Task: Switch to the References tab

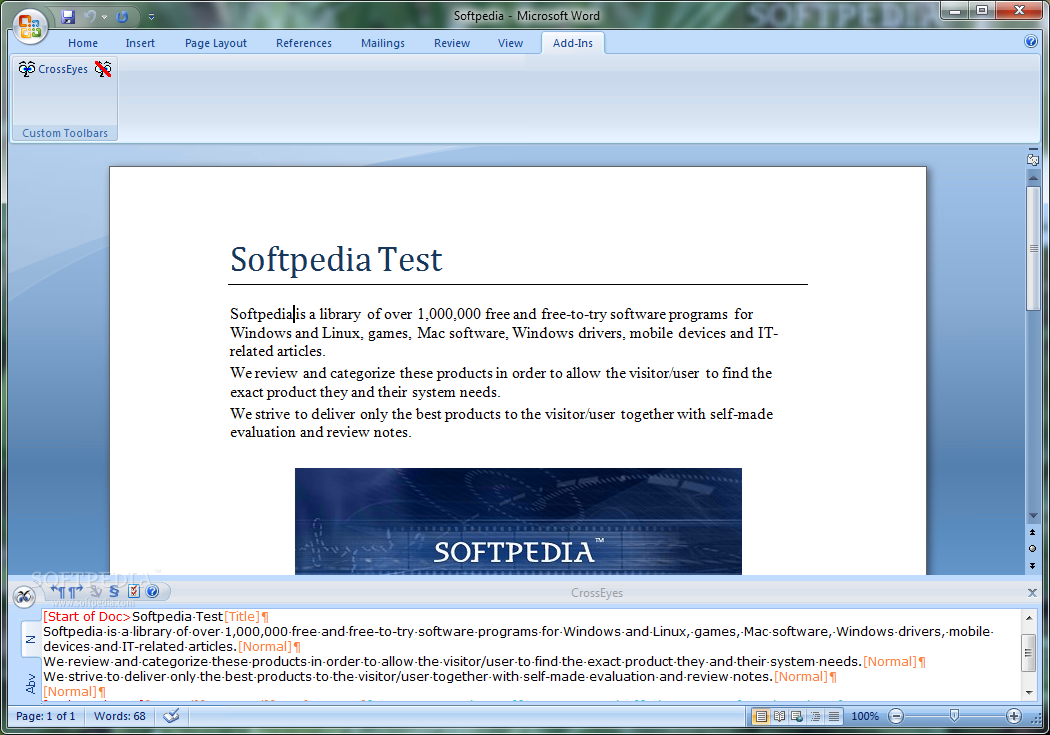Action: pos(303,43)
